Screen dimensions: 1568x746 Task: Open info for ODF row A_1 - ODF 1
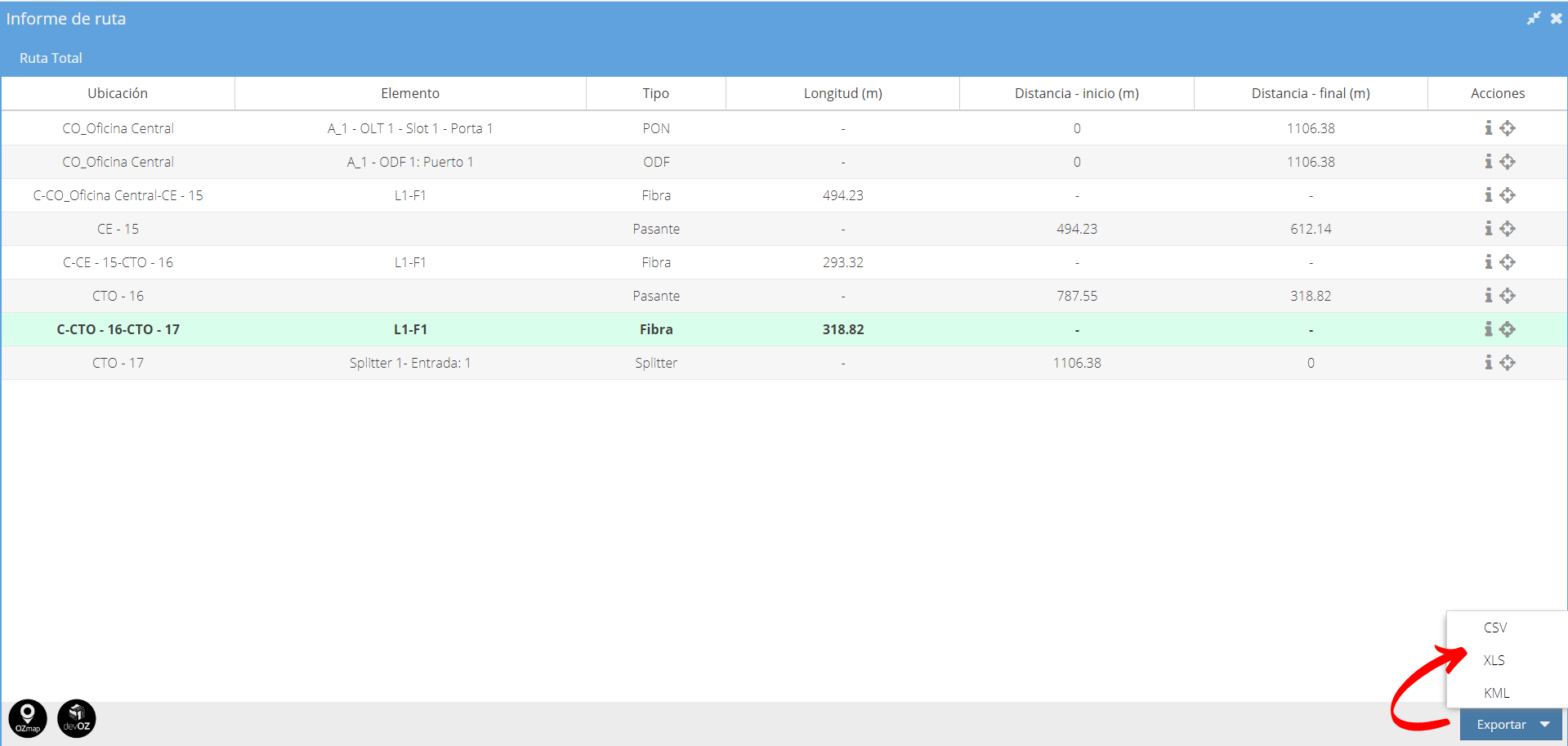tap(1488, 161)
